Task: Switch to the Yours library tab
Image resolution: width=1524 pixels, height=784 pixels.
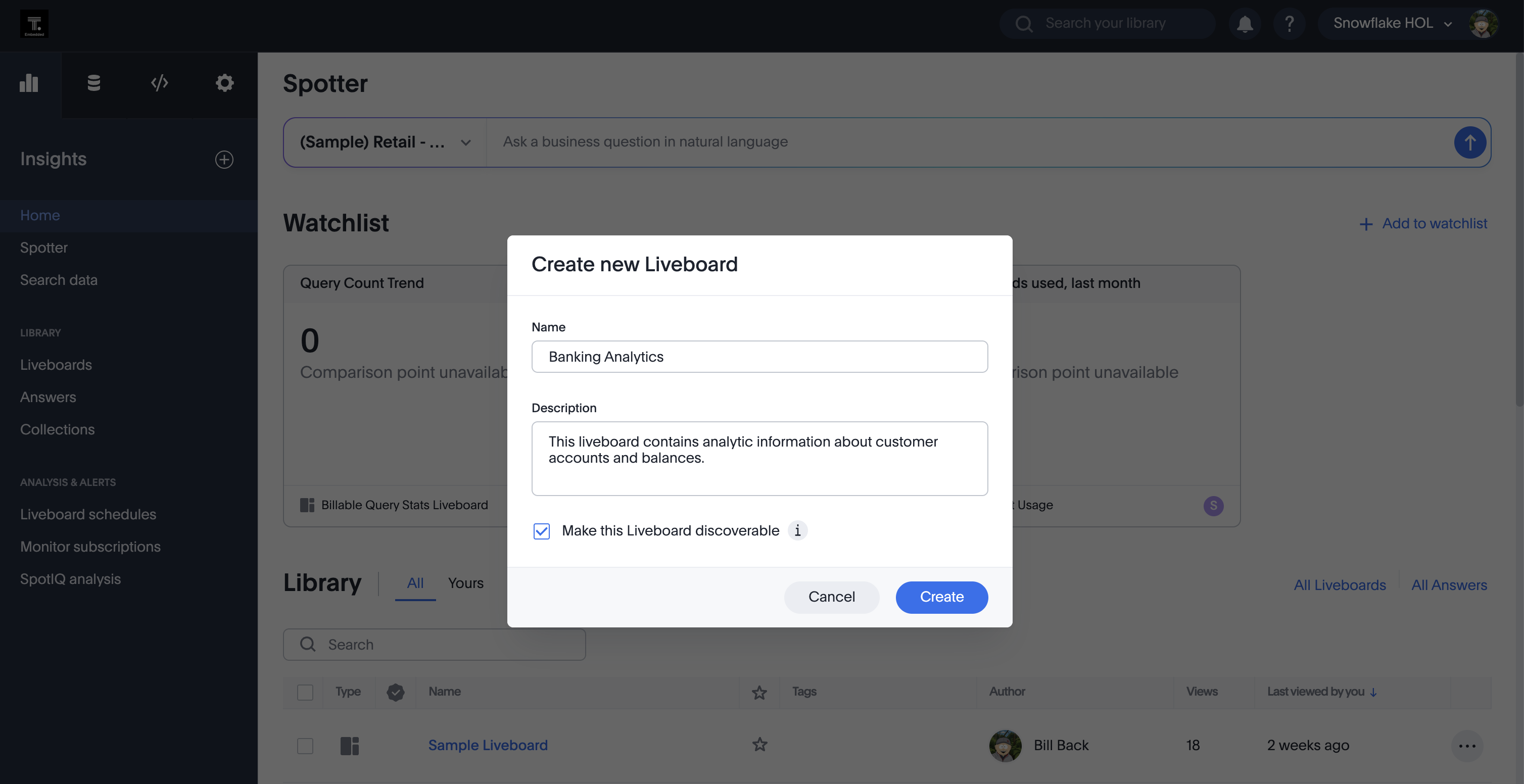Action: (x=465, y=583)
